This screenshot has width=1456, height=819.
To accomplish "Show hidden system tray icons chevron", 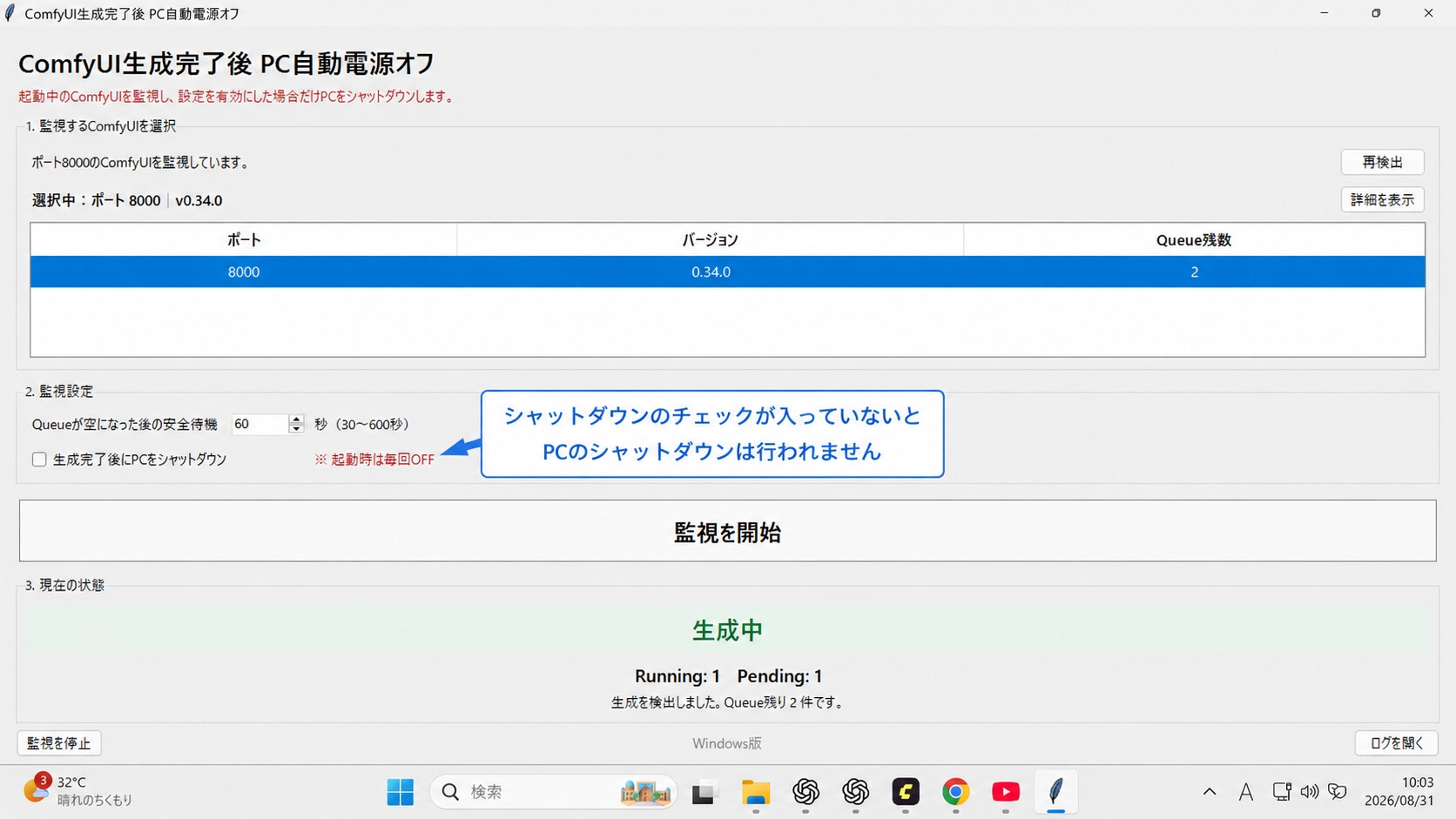I will (1210, 792).
